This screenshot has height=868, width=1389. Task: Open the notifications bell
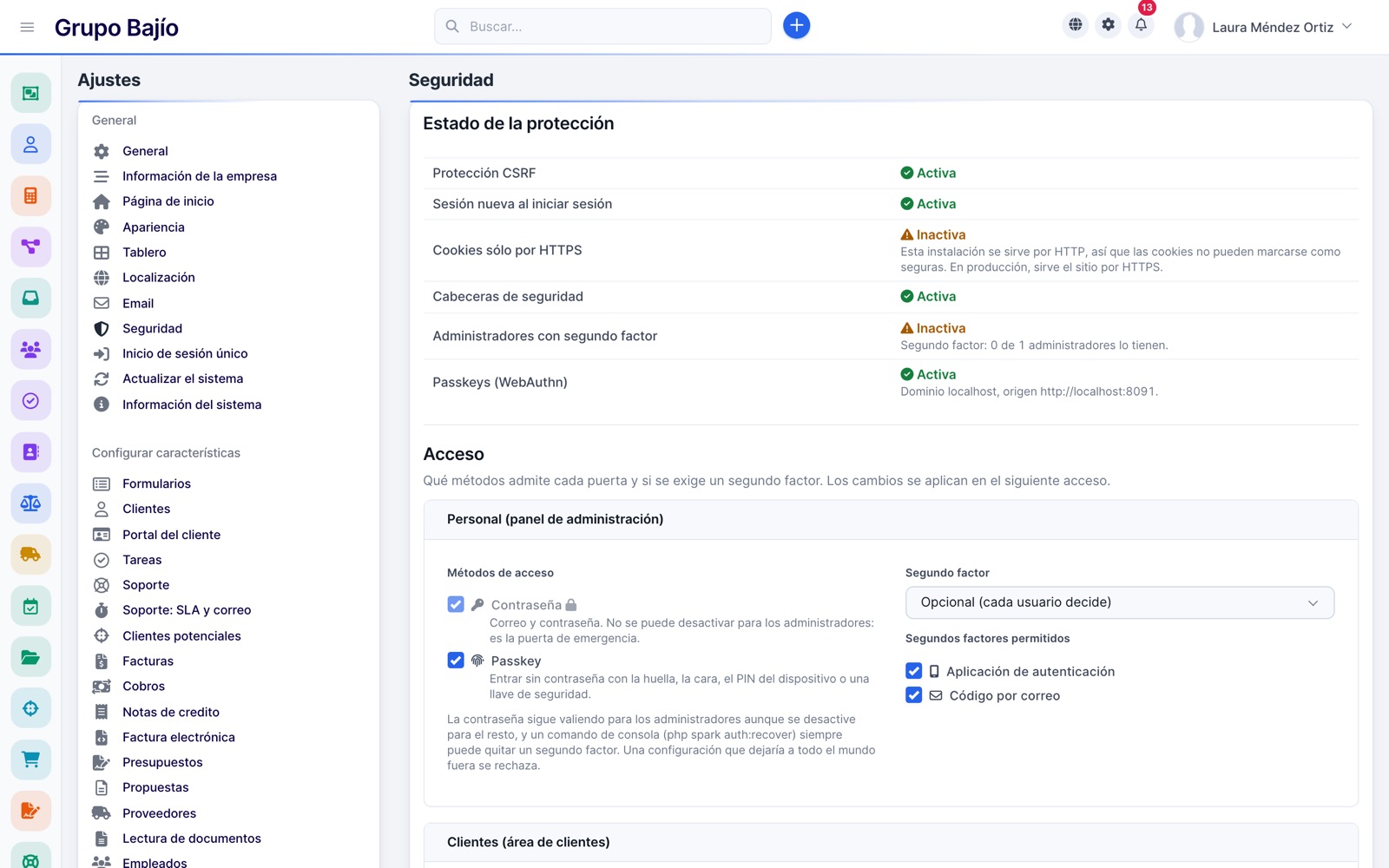point(1141,25)
